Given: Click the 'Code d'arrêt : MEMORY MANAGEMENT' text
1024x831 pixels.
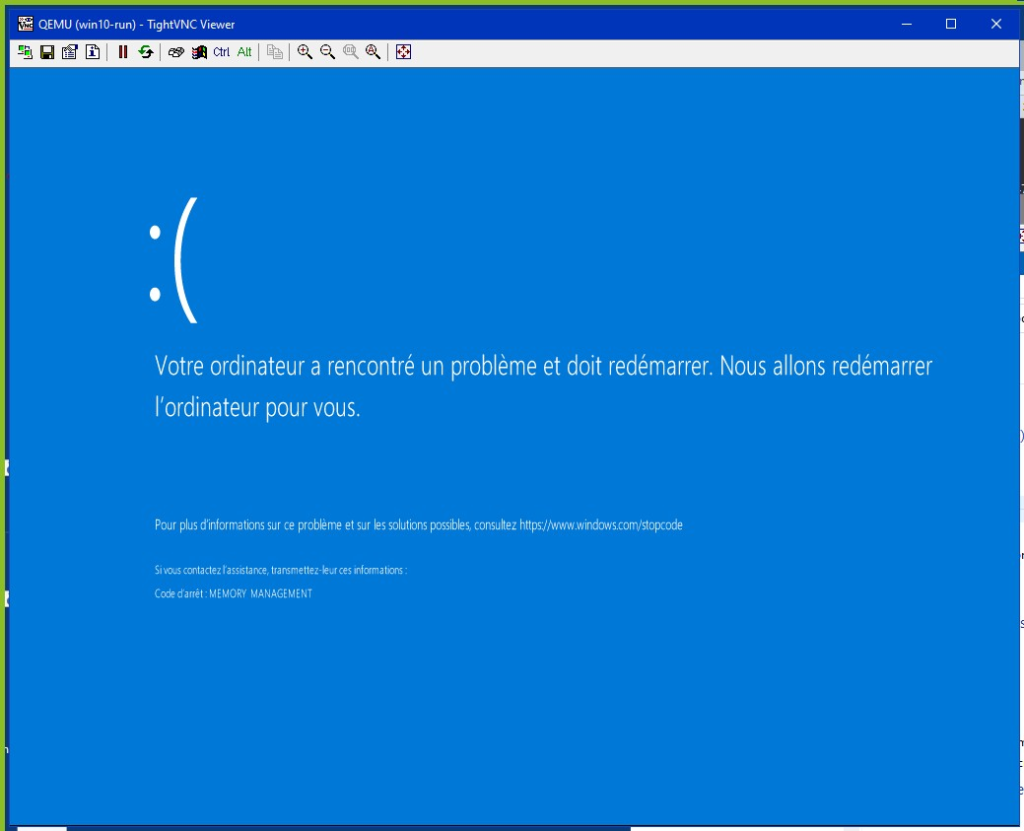Looking at the screenshot, I should [233, 593].
